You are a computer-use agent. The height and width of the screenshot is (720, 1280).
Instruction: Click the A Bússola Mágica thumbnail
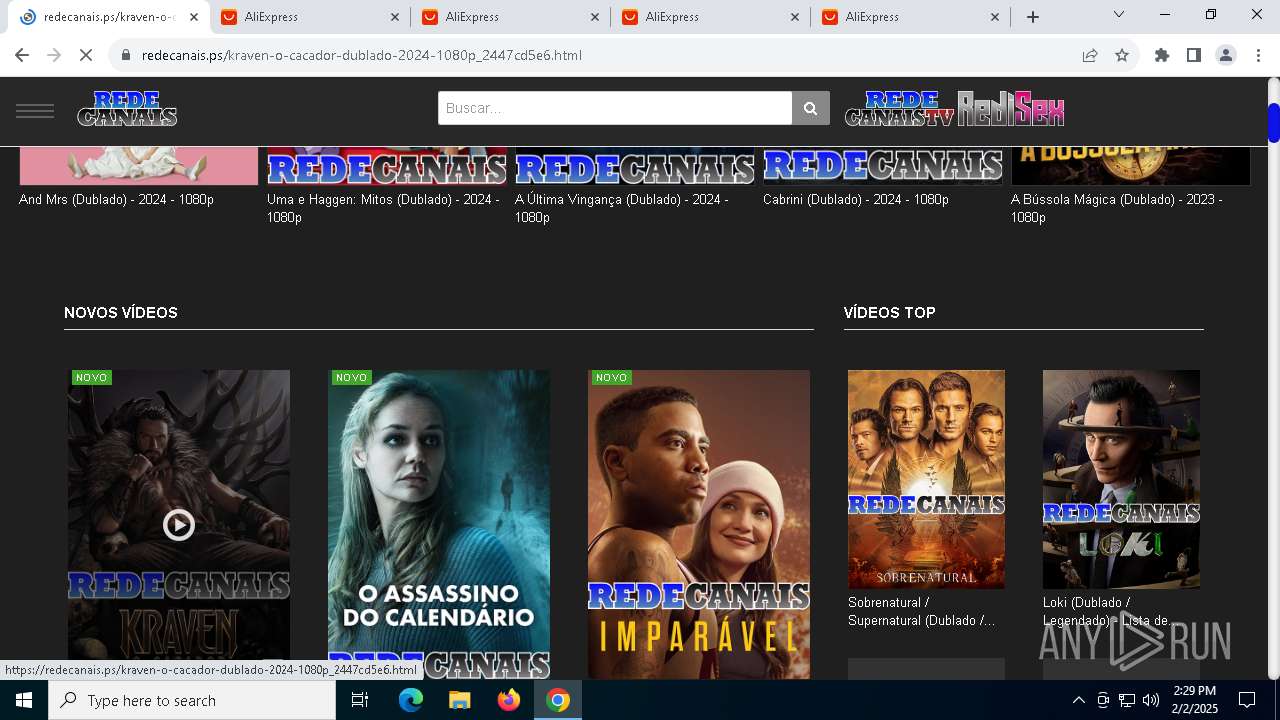[x=1131, y=166]
